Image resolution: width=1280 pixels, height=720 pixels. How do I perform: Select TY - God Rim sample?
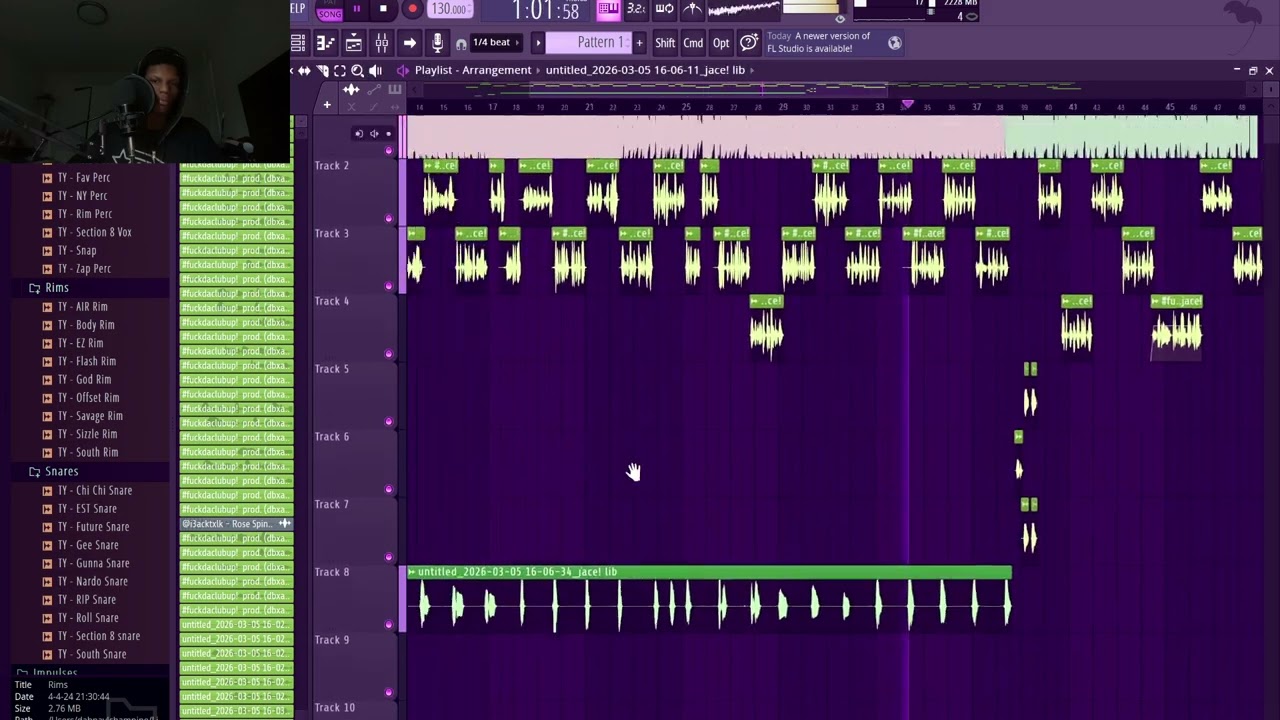83,380
